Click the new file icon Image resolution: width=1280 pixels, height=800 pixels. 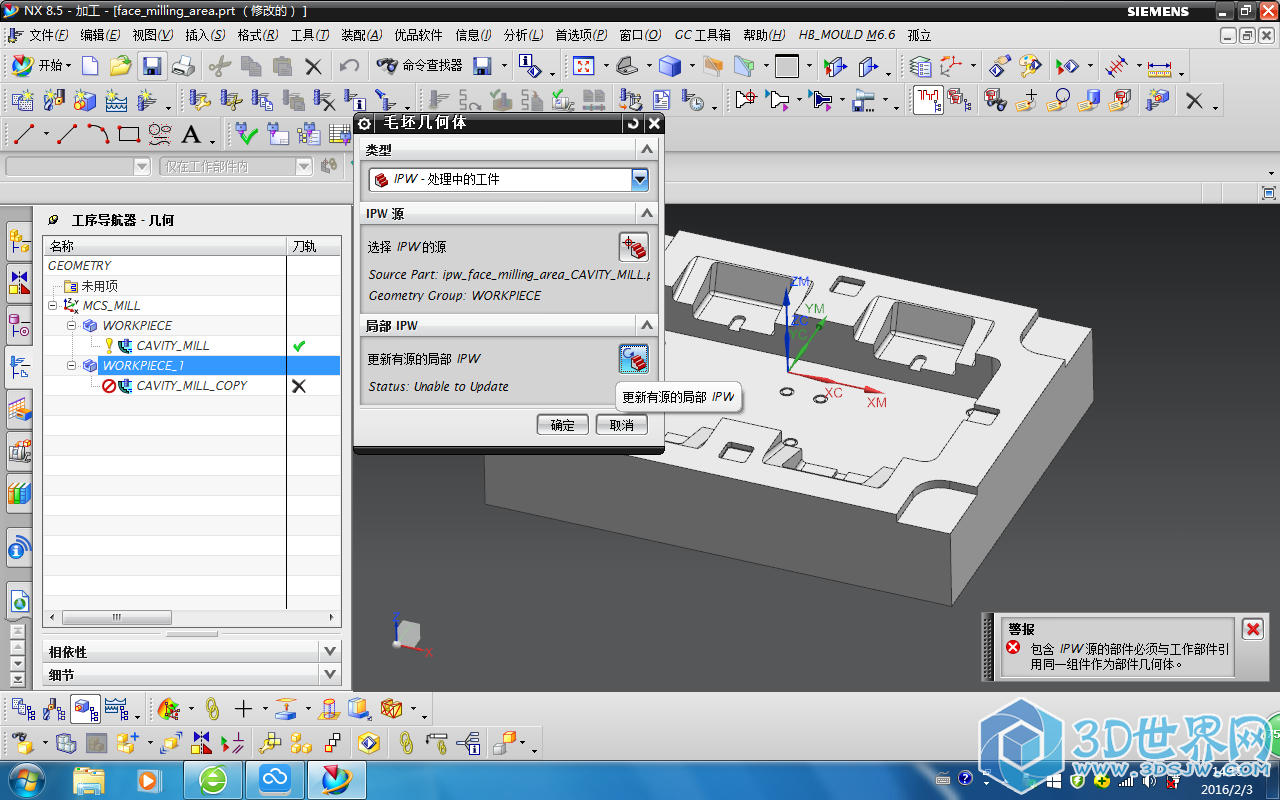[90, 66]
